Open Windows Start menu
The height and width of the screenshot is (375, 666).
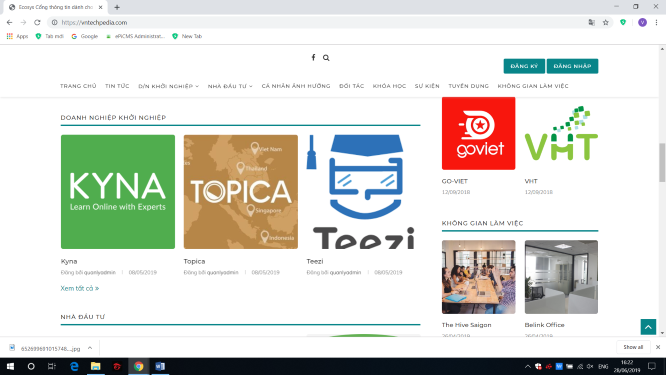(x=10, y=366)
